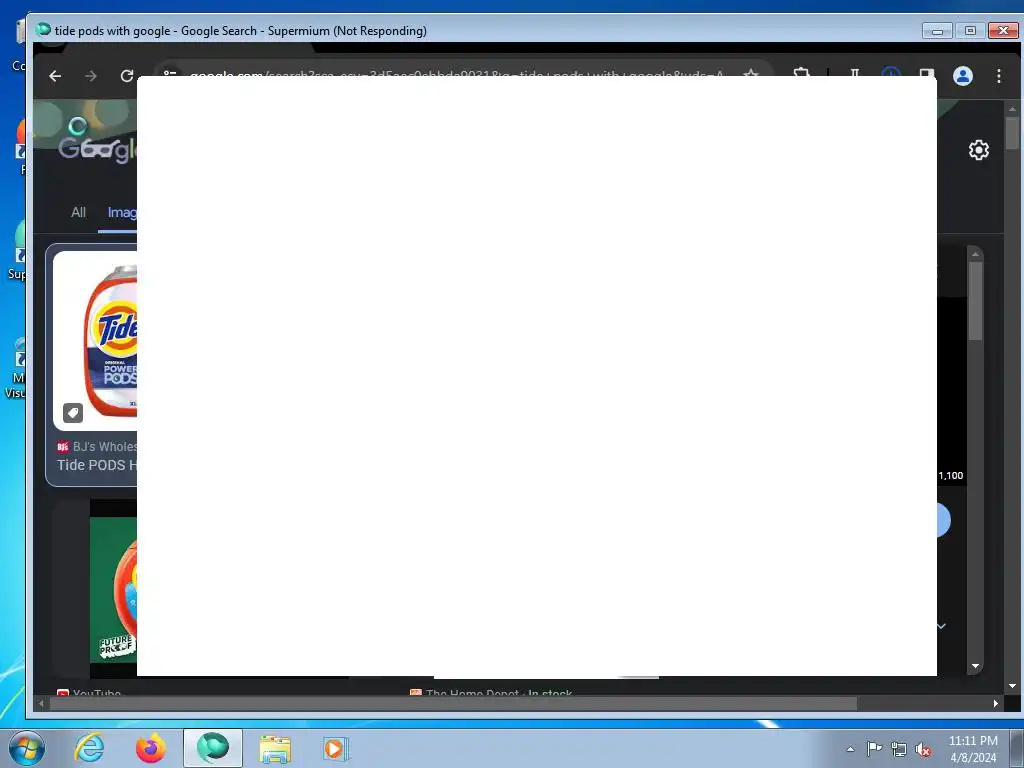This screenshot has height=768, width=1024.
Task: Open the clock showing 11:11 PM
Action: coord(973,748)
